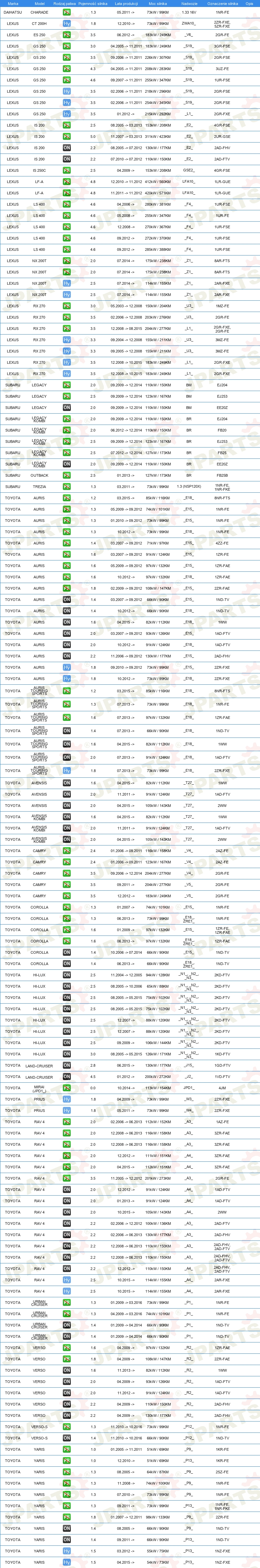Click the fuel icon in the TOYOTA MIRAI row
Viewport: 260px width, 1568px height.
[x=66, y=1088]
